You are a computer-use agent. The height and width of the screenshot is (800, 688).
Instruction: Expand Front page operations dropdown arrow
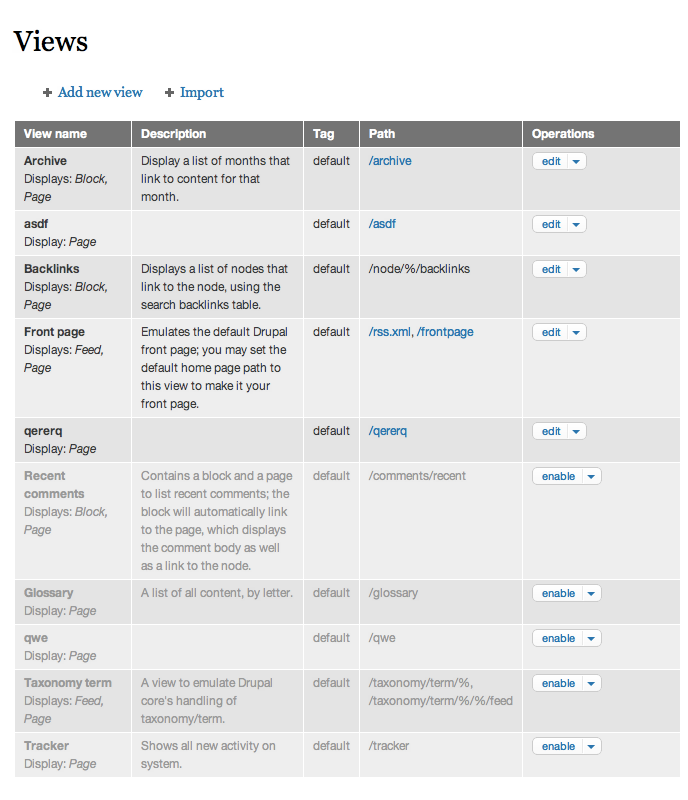point(576,333)
